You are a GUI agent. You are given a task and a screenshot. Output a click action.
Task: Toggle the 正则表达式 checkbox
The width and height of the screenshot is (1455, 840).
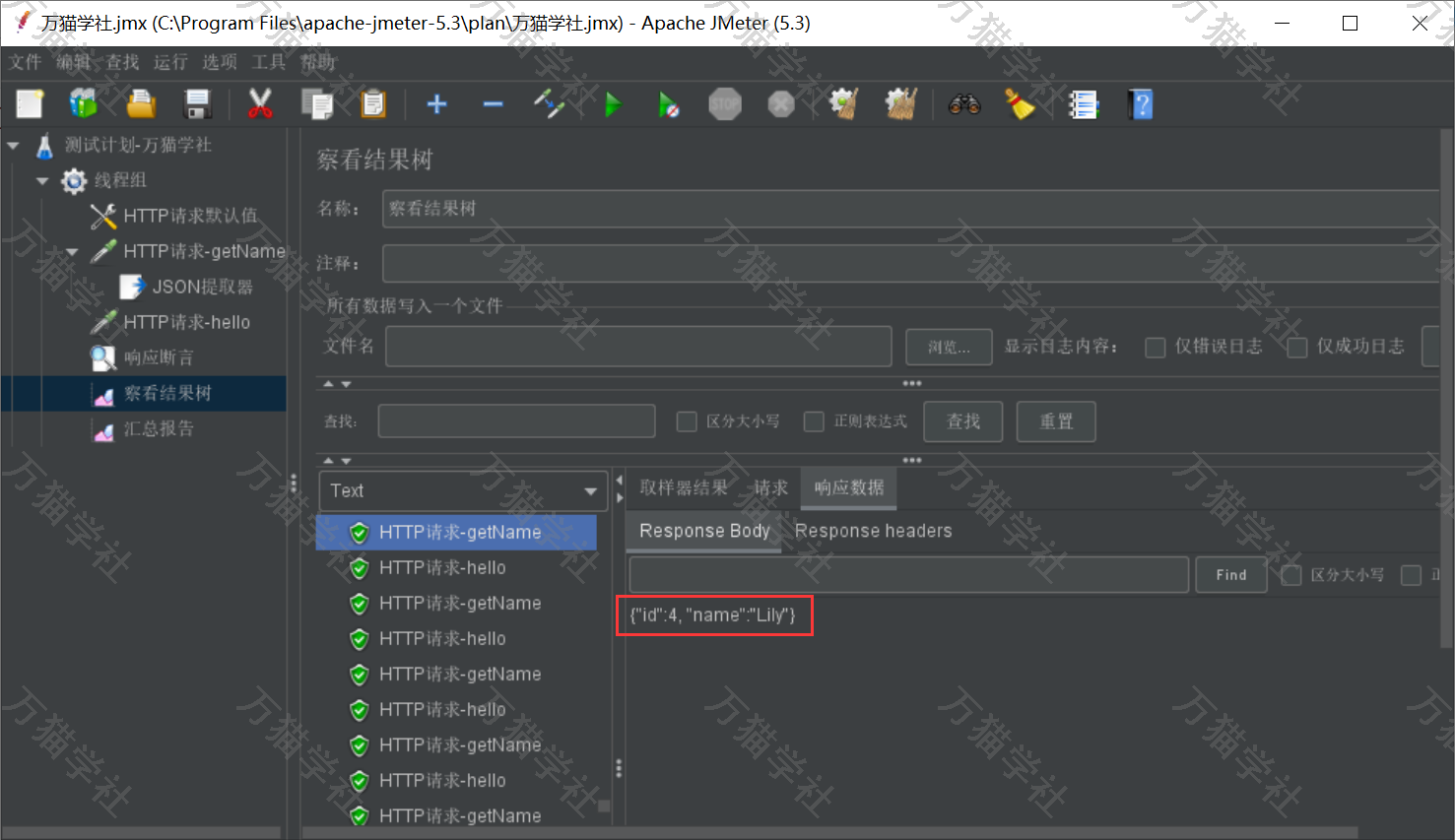click(814, 421)
